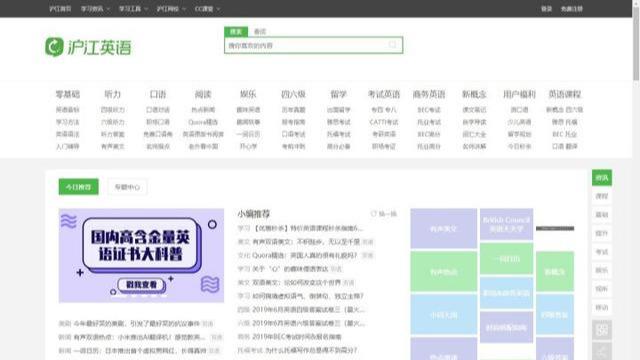Click the 四级听力 link under 听力

[x=113, y=110]
